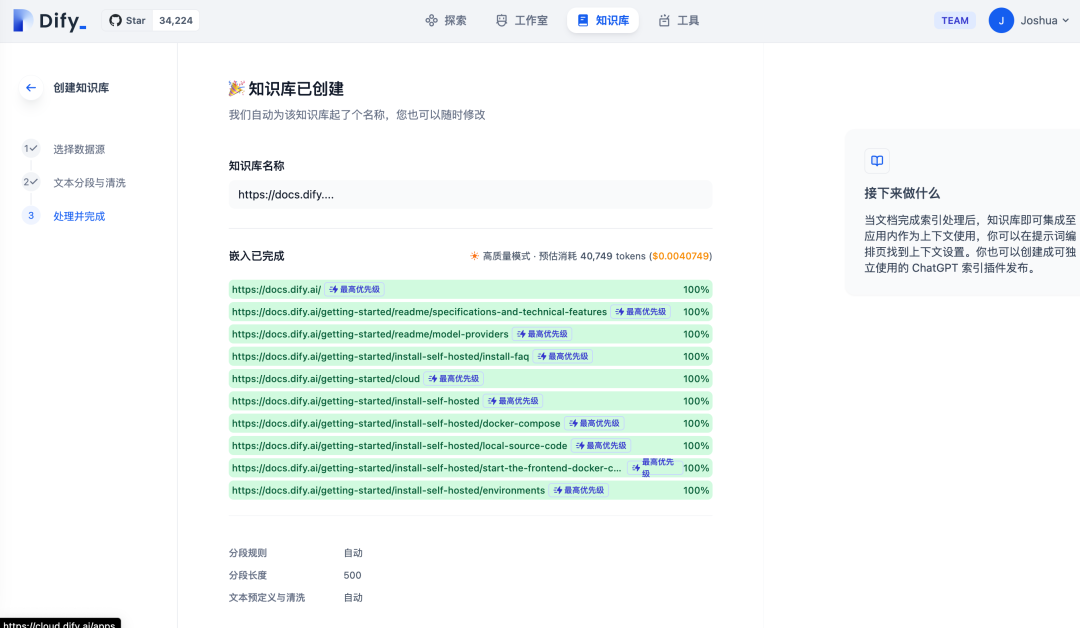Click the install-faq document row
The width and height of the screenshot is (1080, 628).
pos(470,356)
